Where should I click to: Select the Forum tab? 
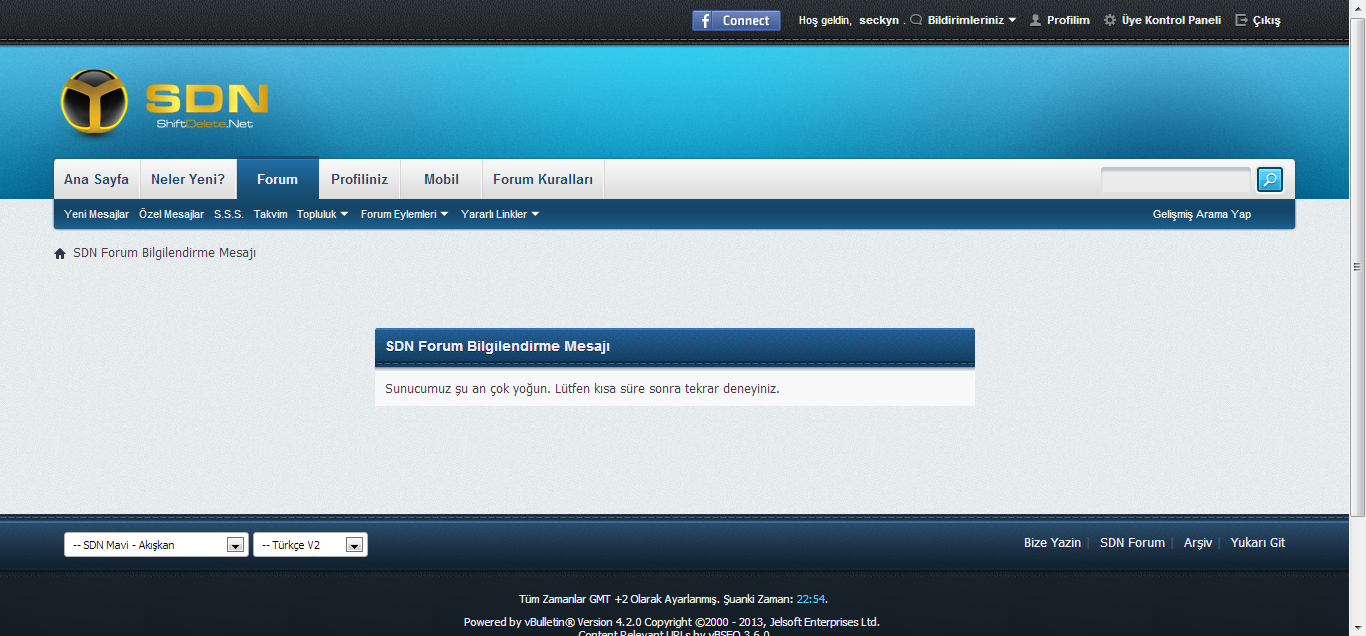point(277,179)
